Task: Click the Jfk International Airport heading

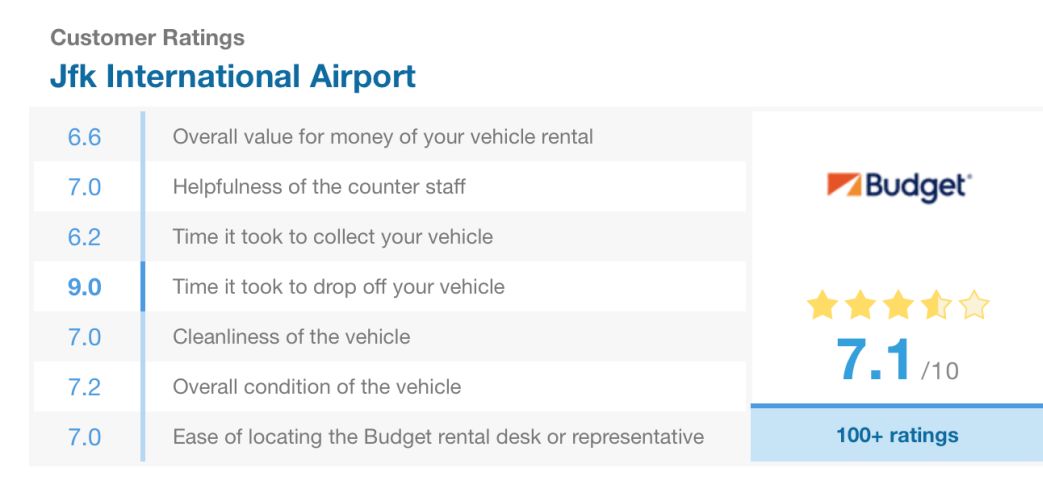Action: click(233, 76)
